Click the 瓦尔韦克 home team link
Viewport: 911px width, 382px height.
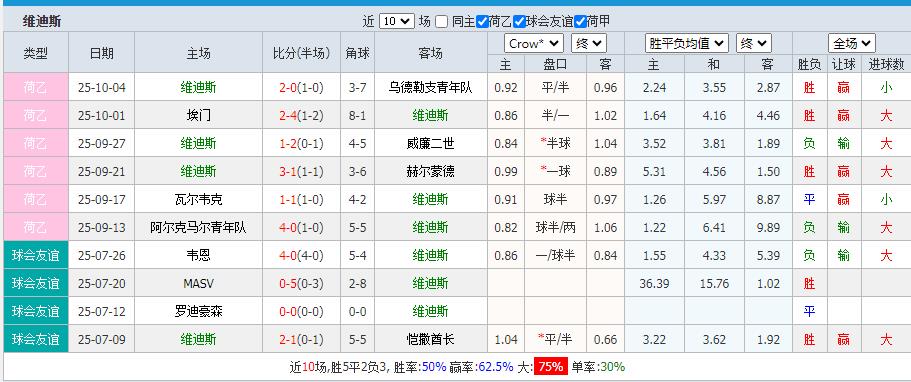[x=198, y=199]
